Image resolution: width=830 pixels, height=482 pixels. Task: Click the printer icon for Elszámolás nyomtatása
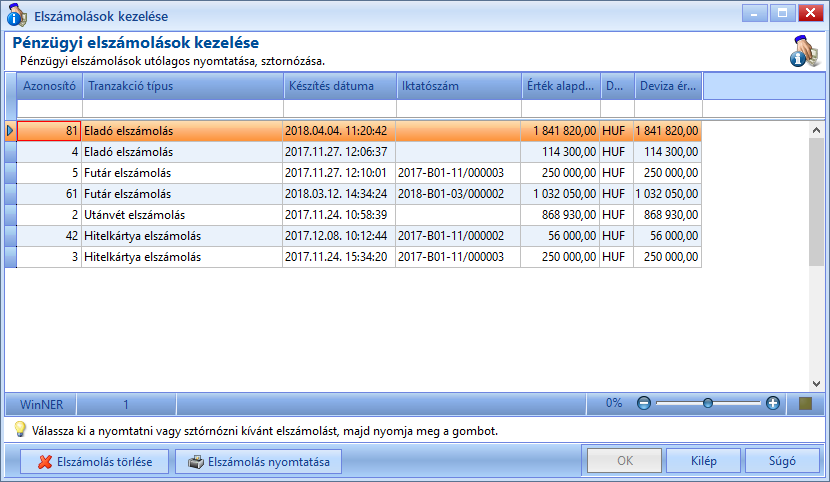(x=196, y=462)
